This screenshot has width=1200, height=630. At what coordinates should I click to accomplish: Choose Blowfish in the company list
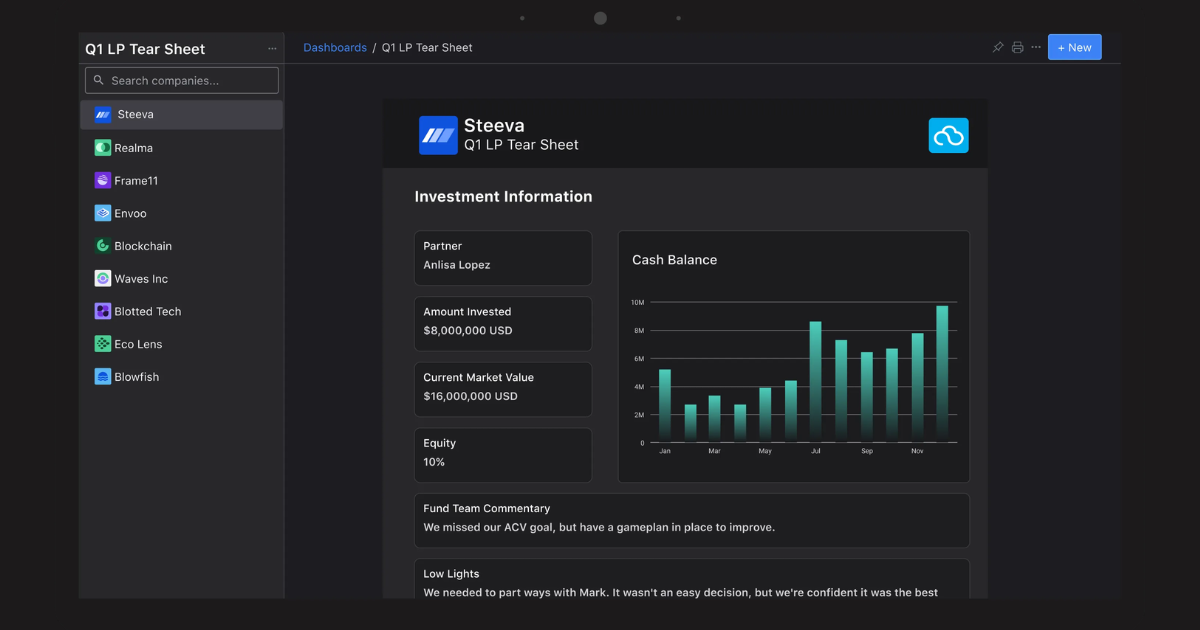click(x=182, y=377)
